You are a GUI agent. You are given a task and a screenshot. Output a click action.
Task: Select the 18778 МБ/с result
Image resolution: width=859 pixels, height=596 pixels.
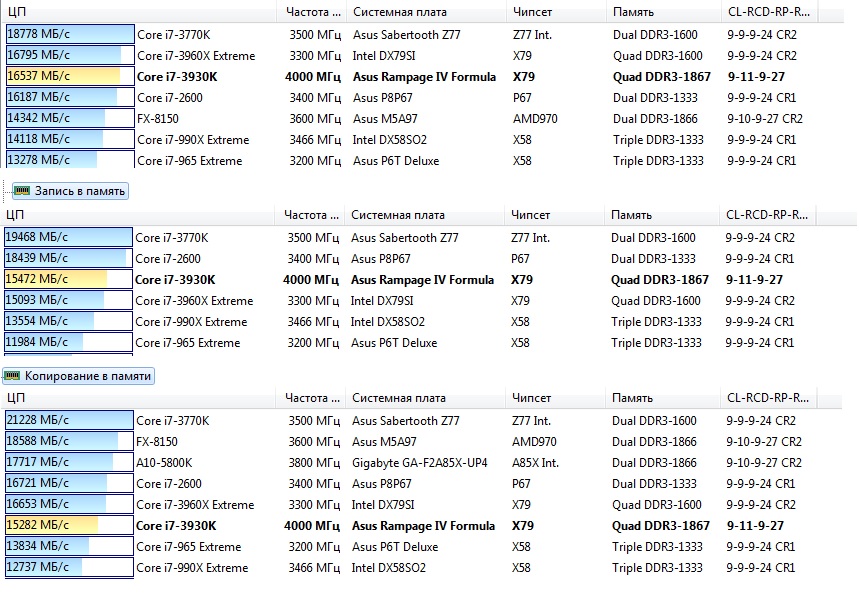coord(70,34)
